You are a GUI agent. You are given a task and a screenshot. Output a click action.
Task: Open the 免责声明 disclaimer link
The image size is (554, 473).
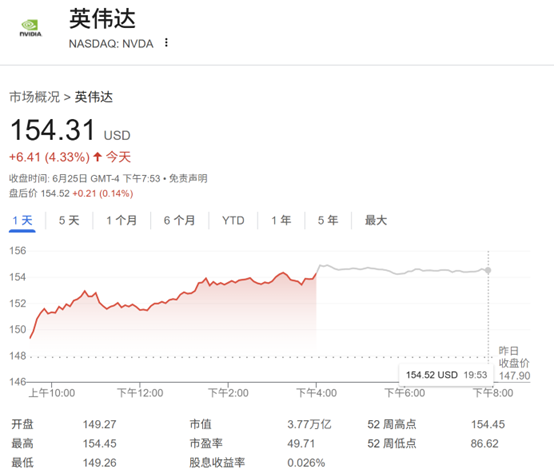point(188,179)
